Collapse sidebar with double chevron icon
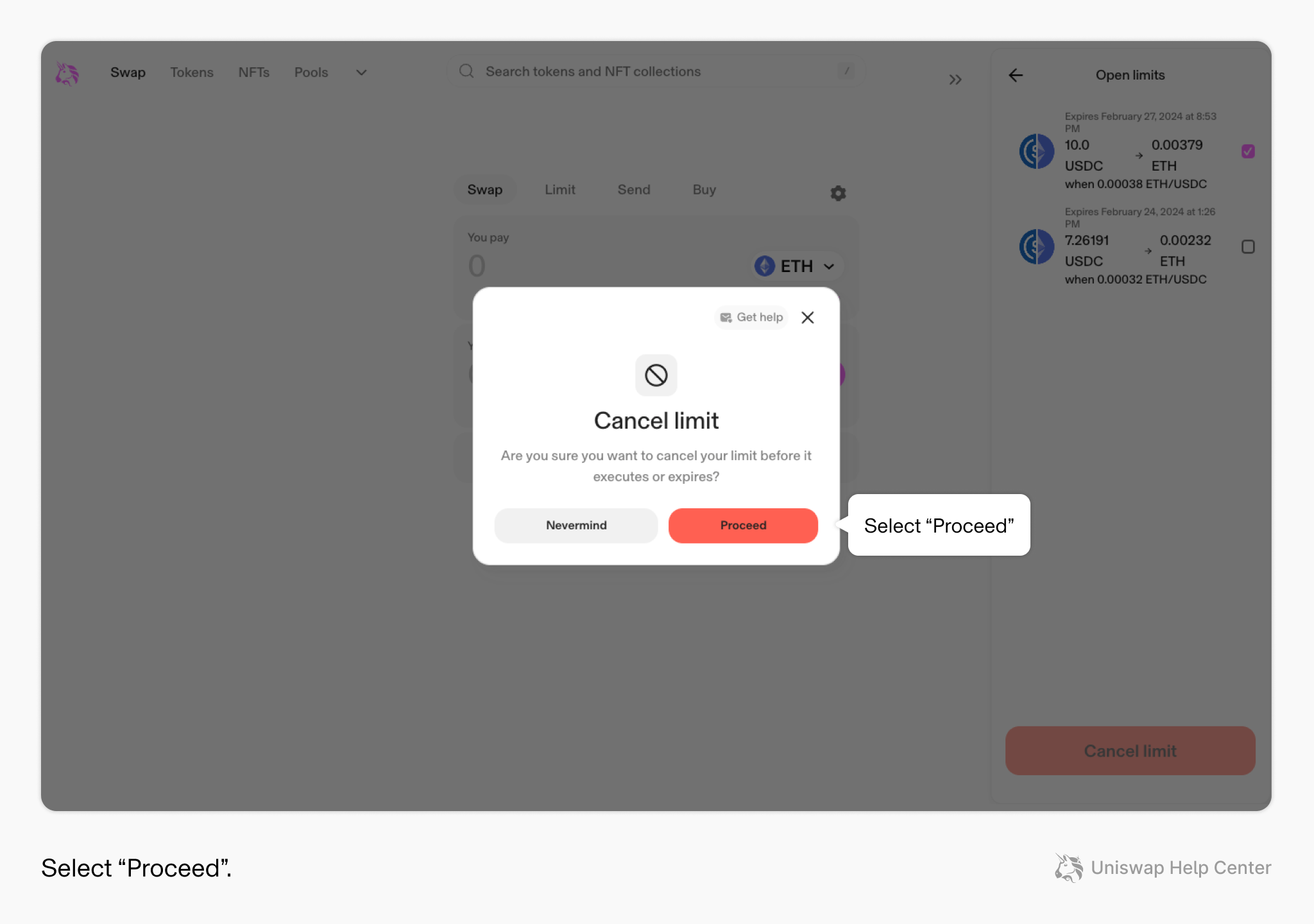1314x924 pixels. coord(955,80)
